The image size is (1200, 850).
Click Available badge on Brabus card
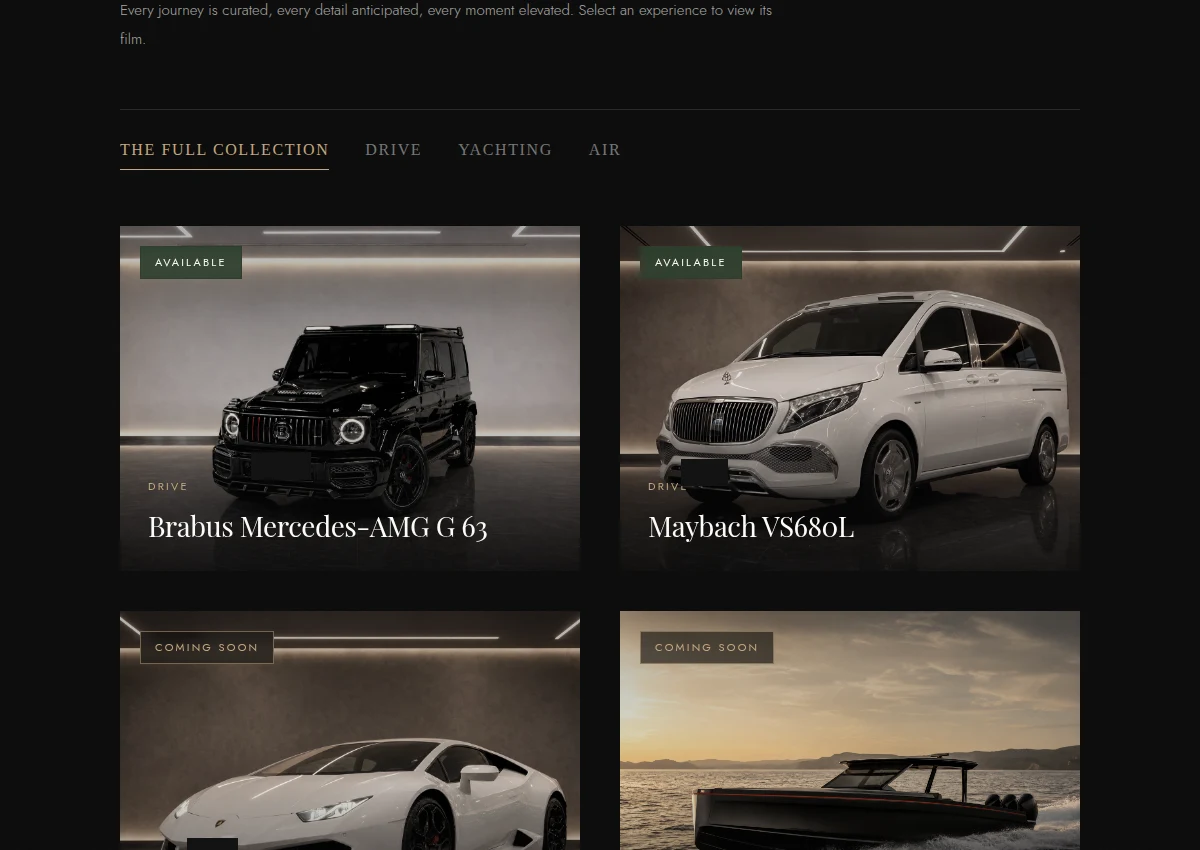click(x=191, y=262)
